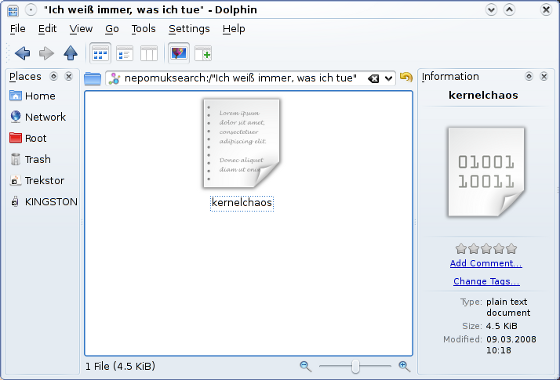Zoom in with the plus magnifier
This screenshot has height=380, width=560.
coord(404,366)
